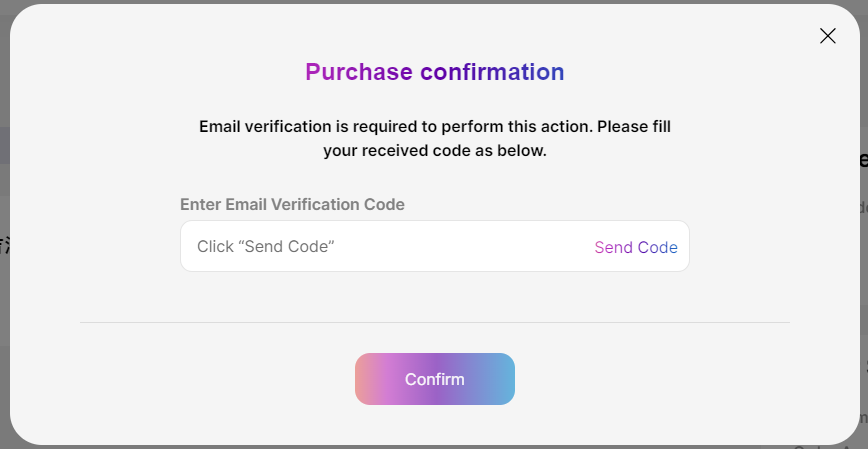
Task: Confirm the purchase with gradient button
Action: pyautogui.click(x=434, y=379)
